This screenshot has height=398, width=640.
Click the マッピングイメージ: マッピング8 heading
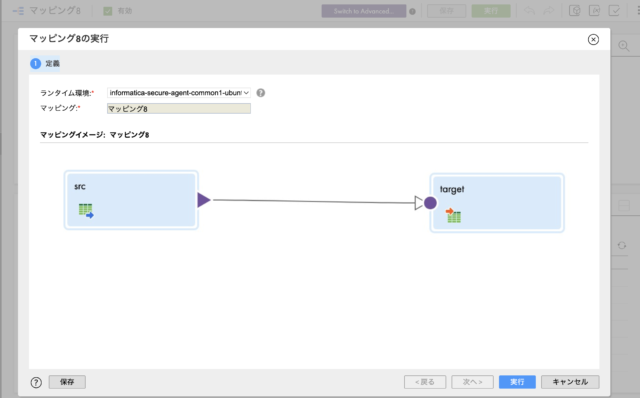click(95, 135)
